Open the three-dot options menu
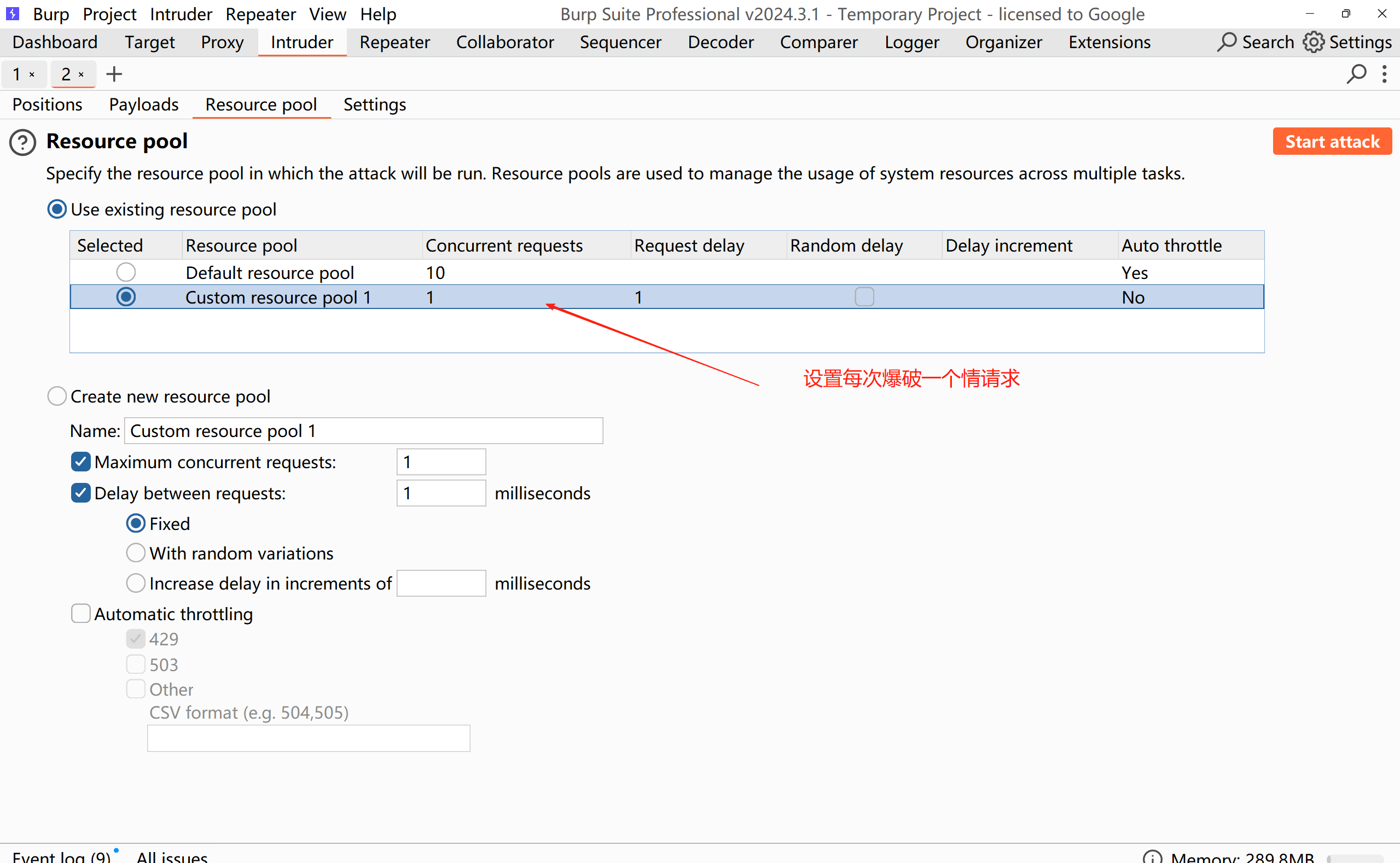The width and height of the screenshot is (1400, 863). (1384, 74)
